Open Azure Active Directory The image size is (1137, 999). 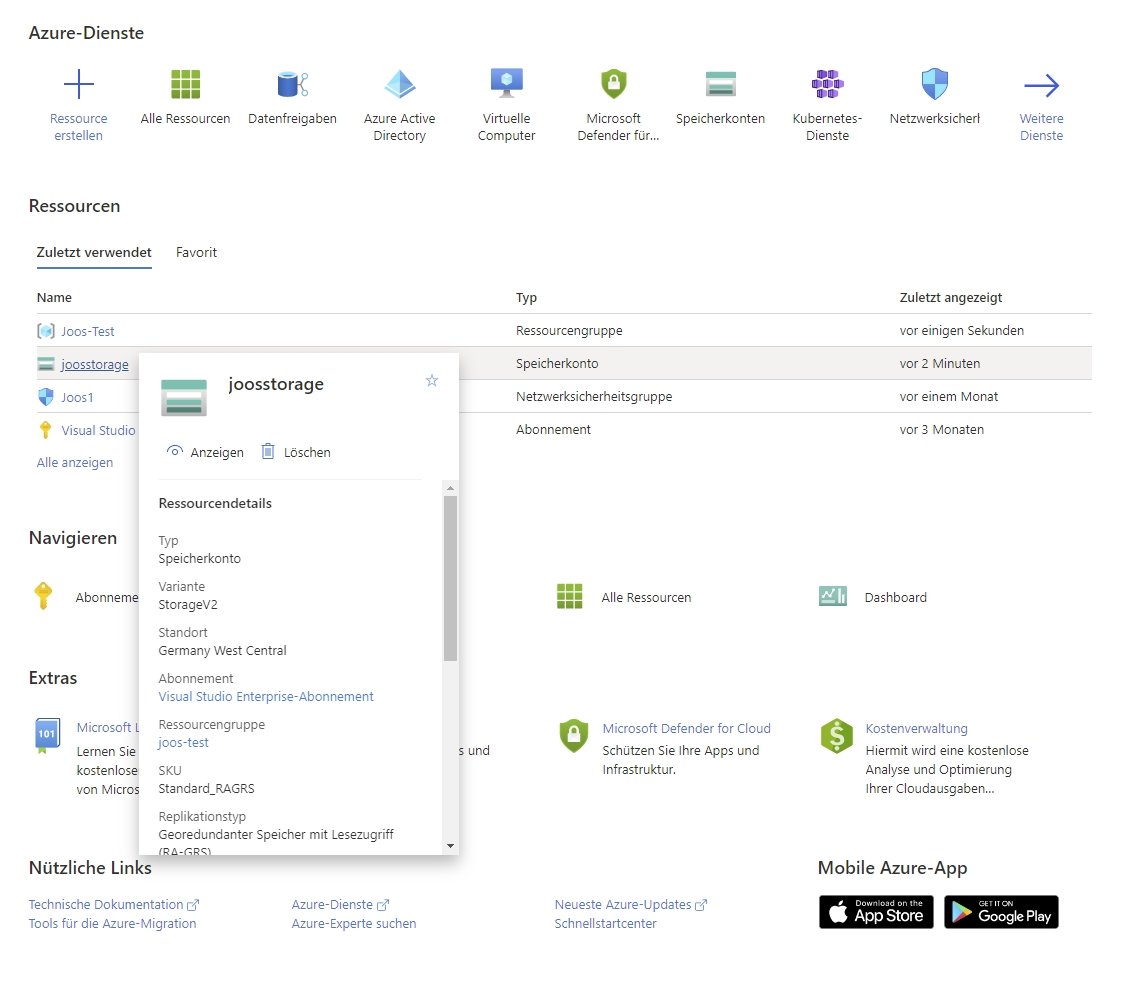click(x=399, y=83)
